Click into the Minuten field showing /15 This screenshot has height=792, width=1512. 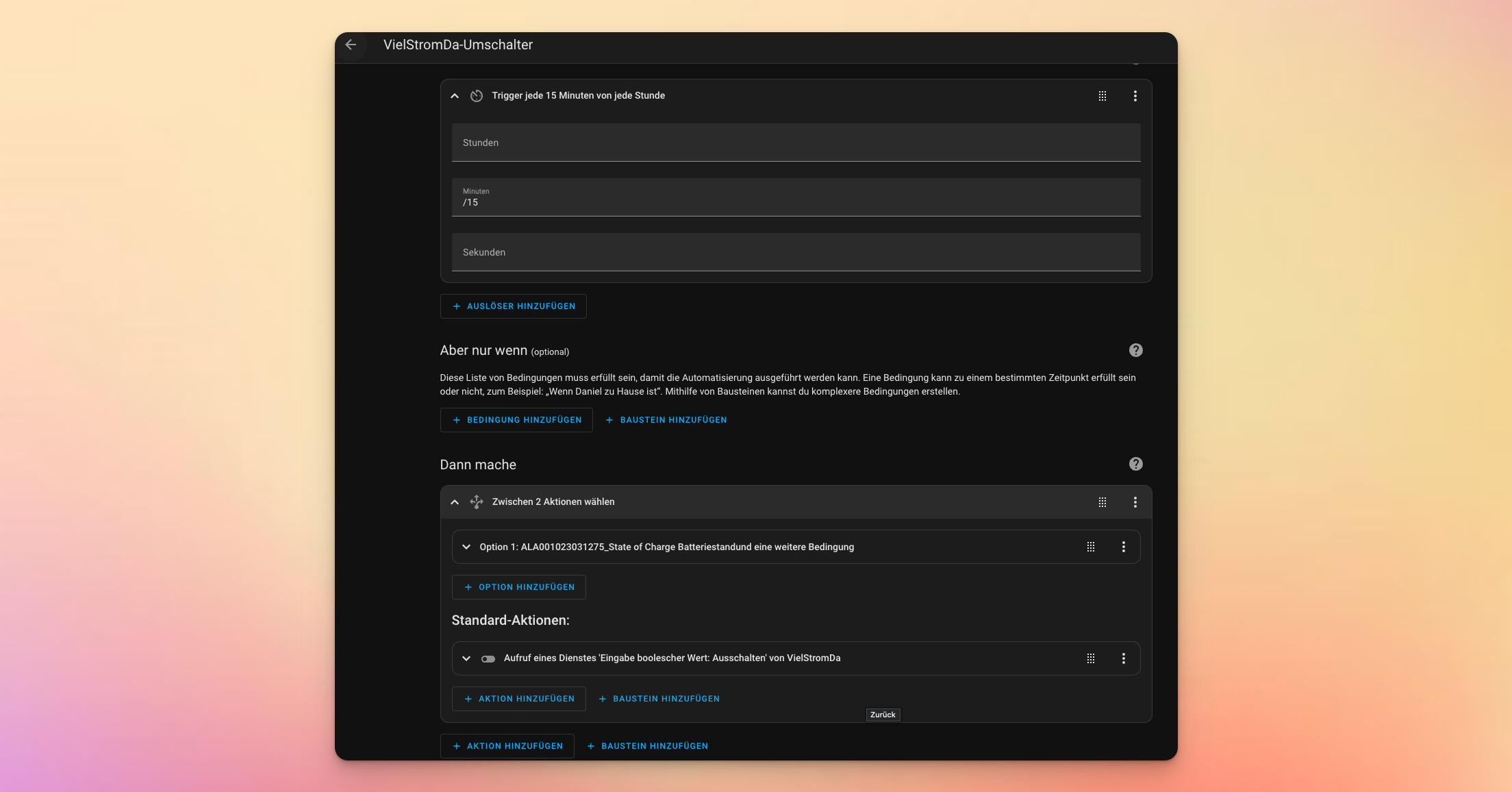click(796, 197)
